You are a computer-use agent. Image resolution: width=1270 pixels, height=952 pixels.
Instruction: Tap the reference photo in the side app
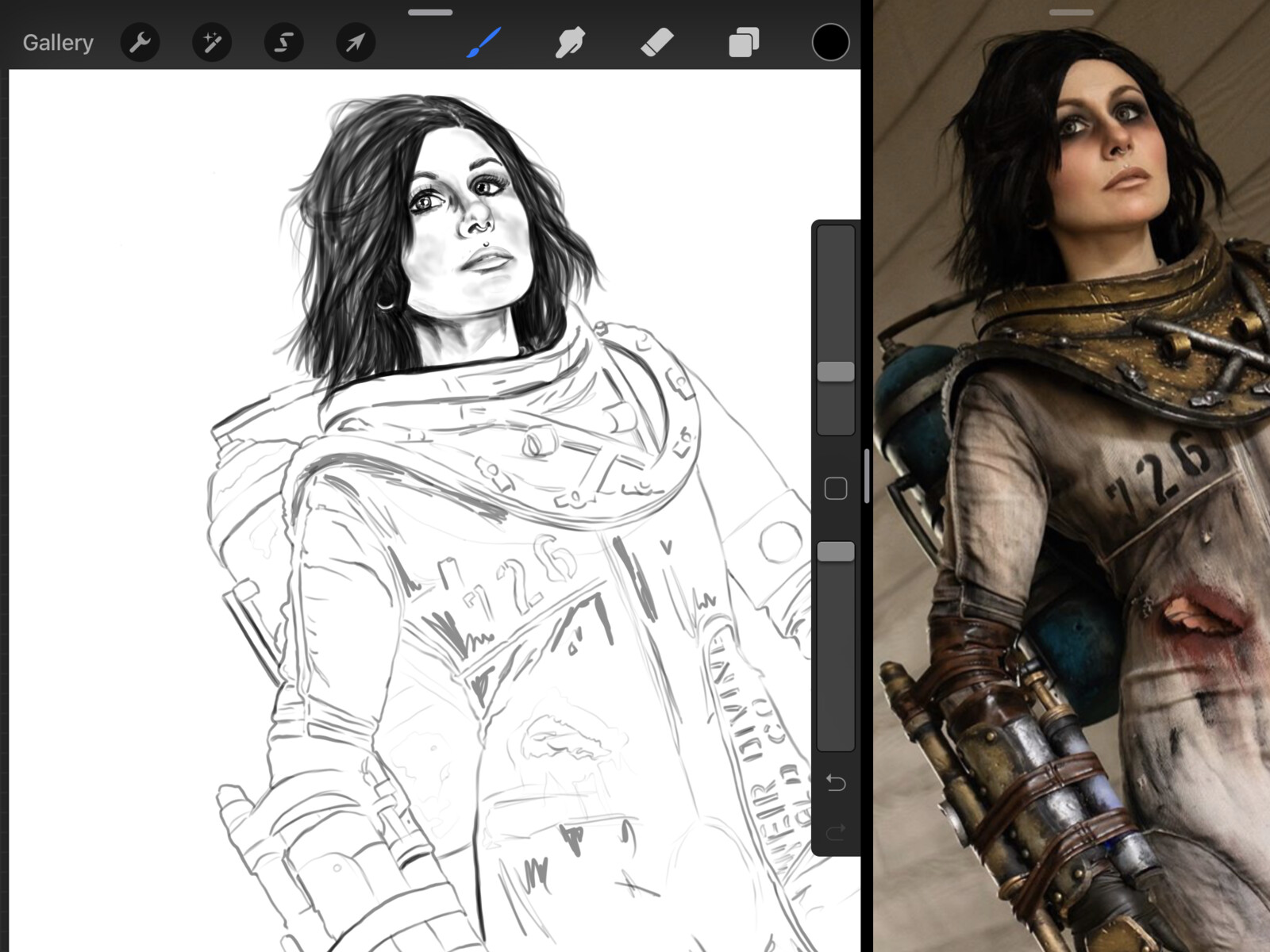[x=1072, y=476]
